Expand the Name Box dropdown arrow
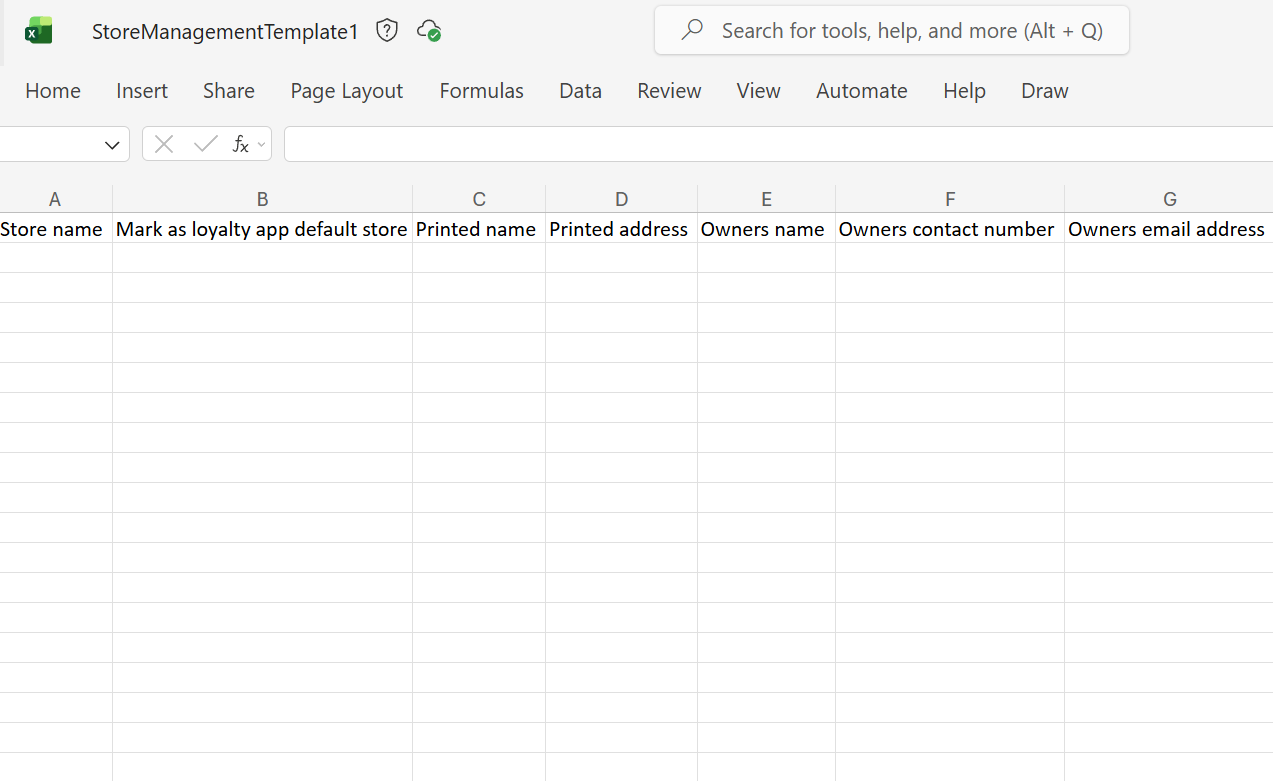The height and width of the screenshot is (781, 1273). [112, 145]
